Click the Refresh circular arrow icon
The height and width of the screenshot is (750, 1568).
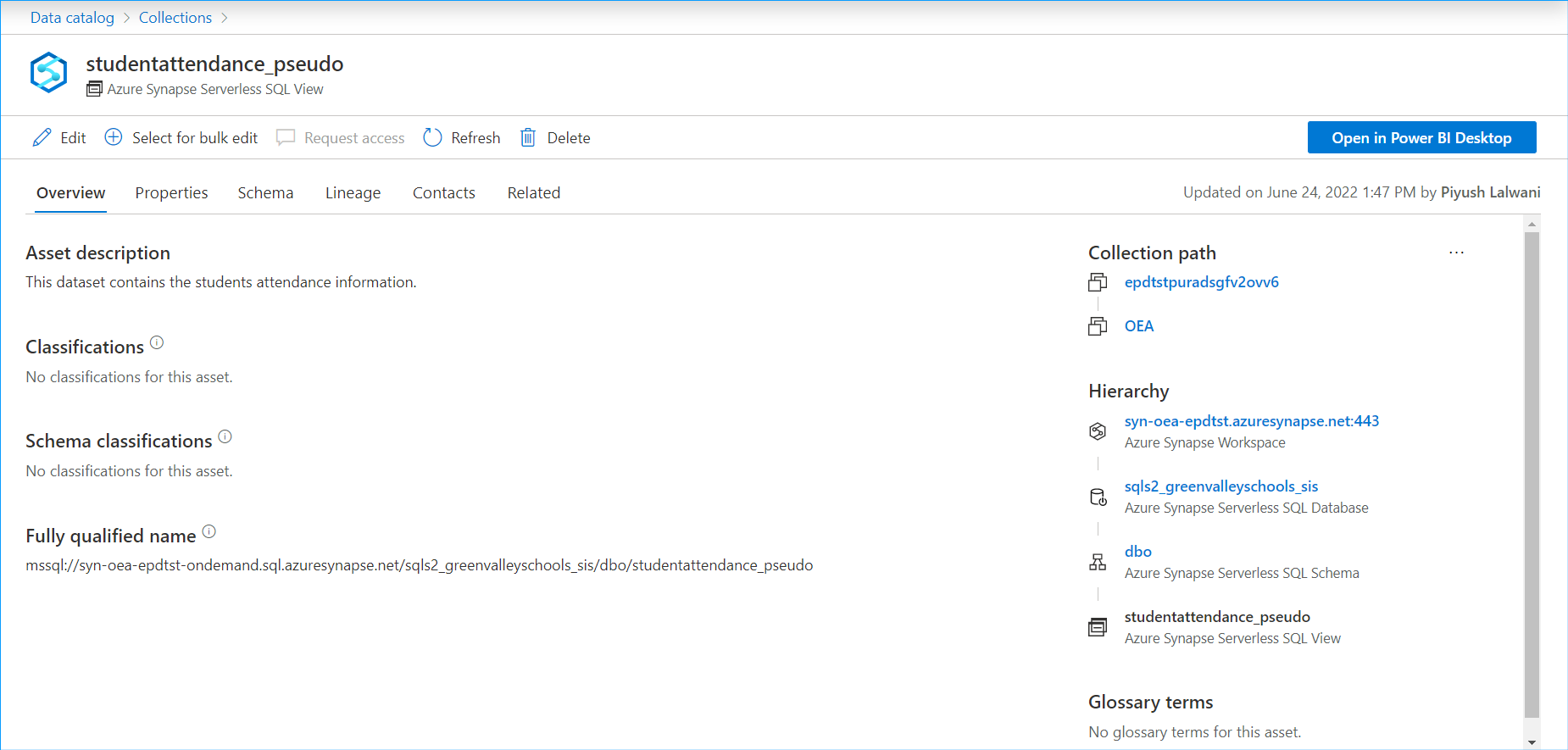(x=432, y=137)
